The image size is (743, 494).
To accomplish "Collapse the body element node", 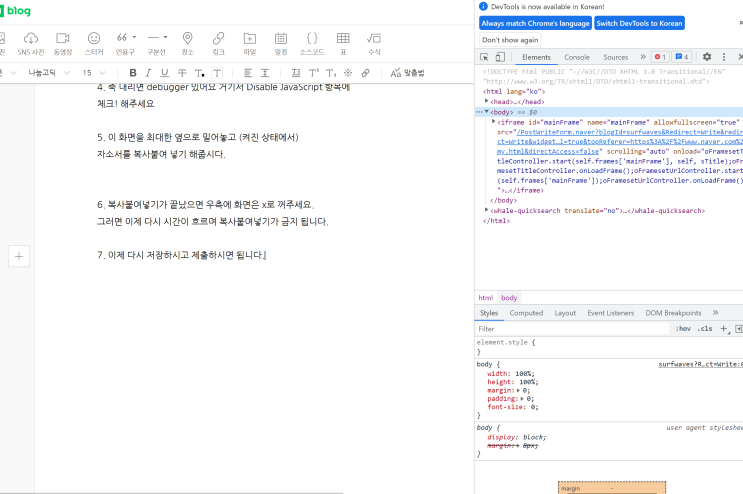I will (487, 112).
